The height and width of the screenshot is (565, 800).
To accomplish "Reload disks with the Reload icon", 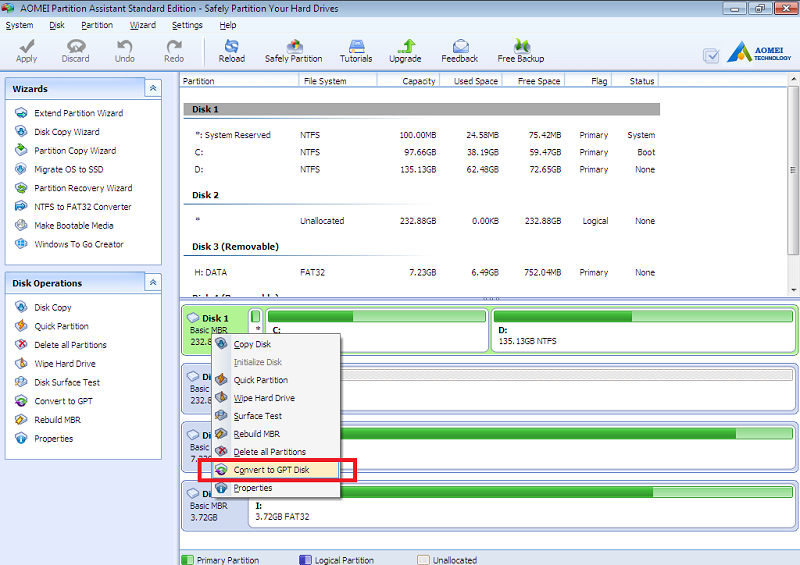I will click(x=232, y=46).
